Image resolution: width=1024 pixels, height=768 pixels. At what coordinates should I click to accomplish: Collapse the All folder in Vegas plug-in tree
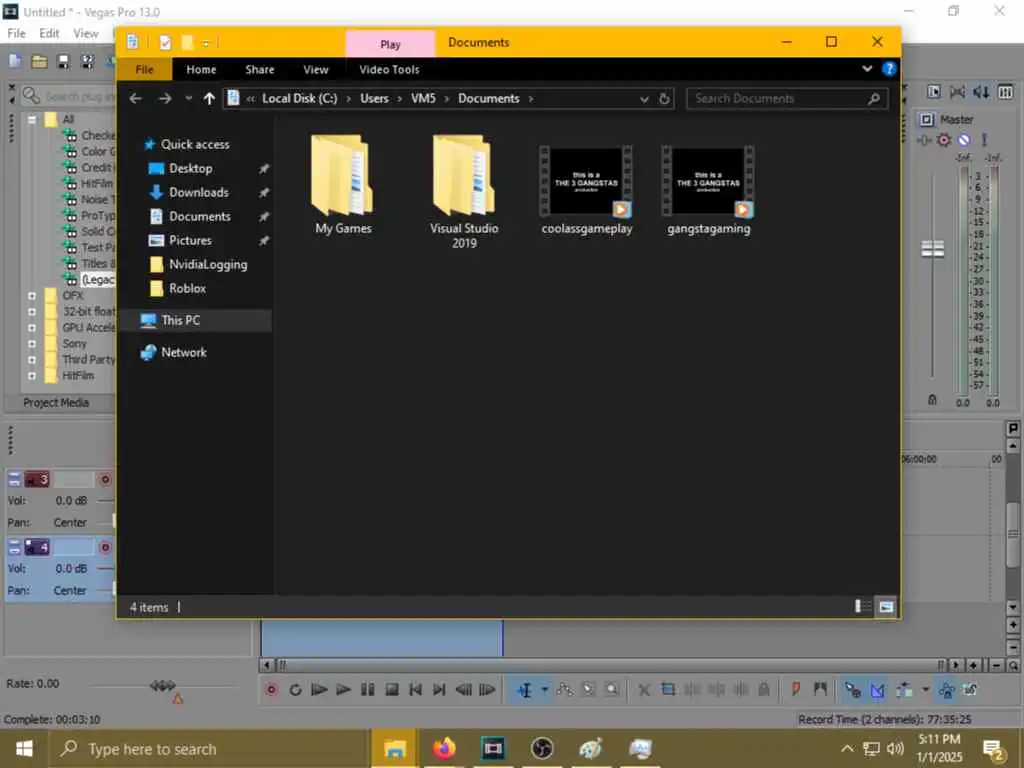31,120
